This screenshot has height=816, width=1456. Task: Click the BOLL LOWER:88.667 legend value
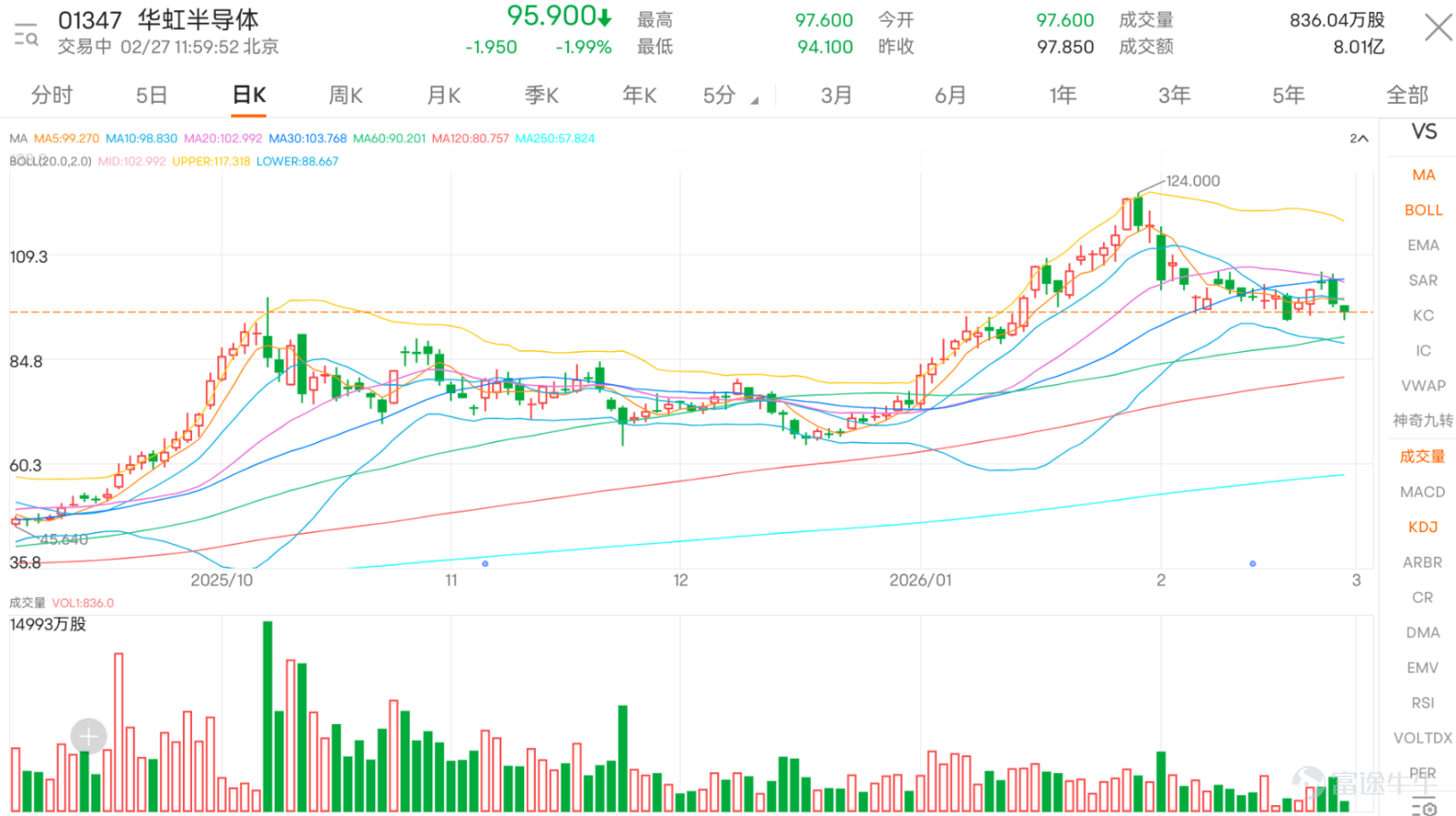[298, 161]
